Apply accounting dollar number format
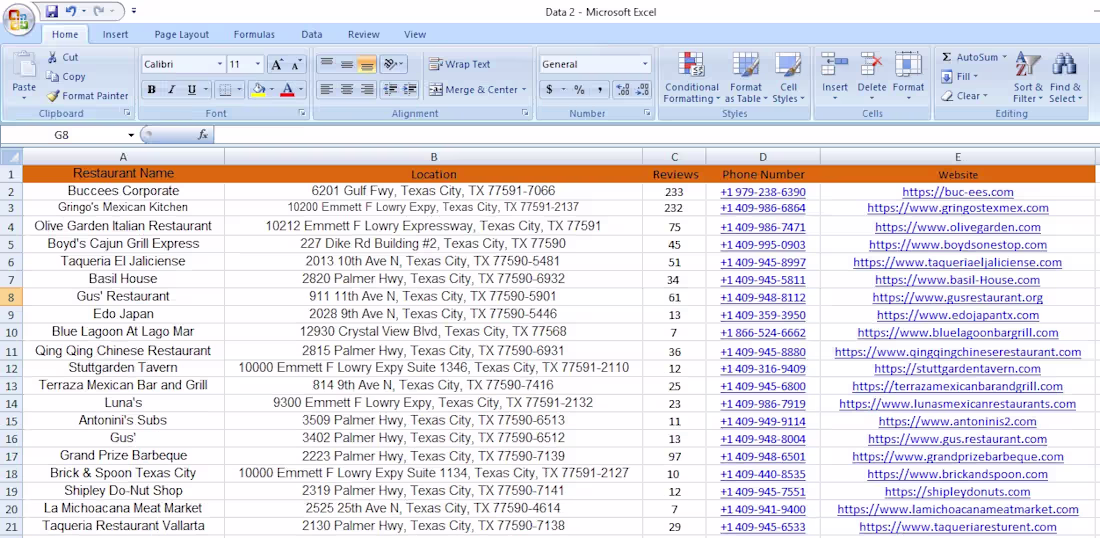 (549, 90)
